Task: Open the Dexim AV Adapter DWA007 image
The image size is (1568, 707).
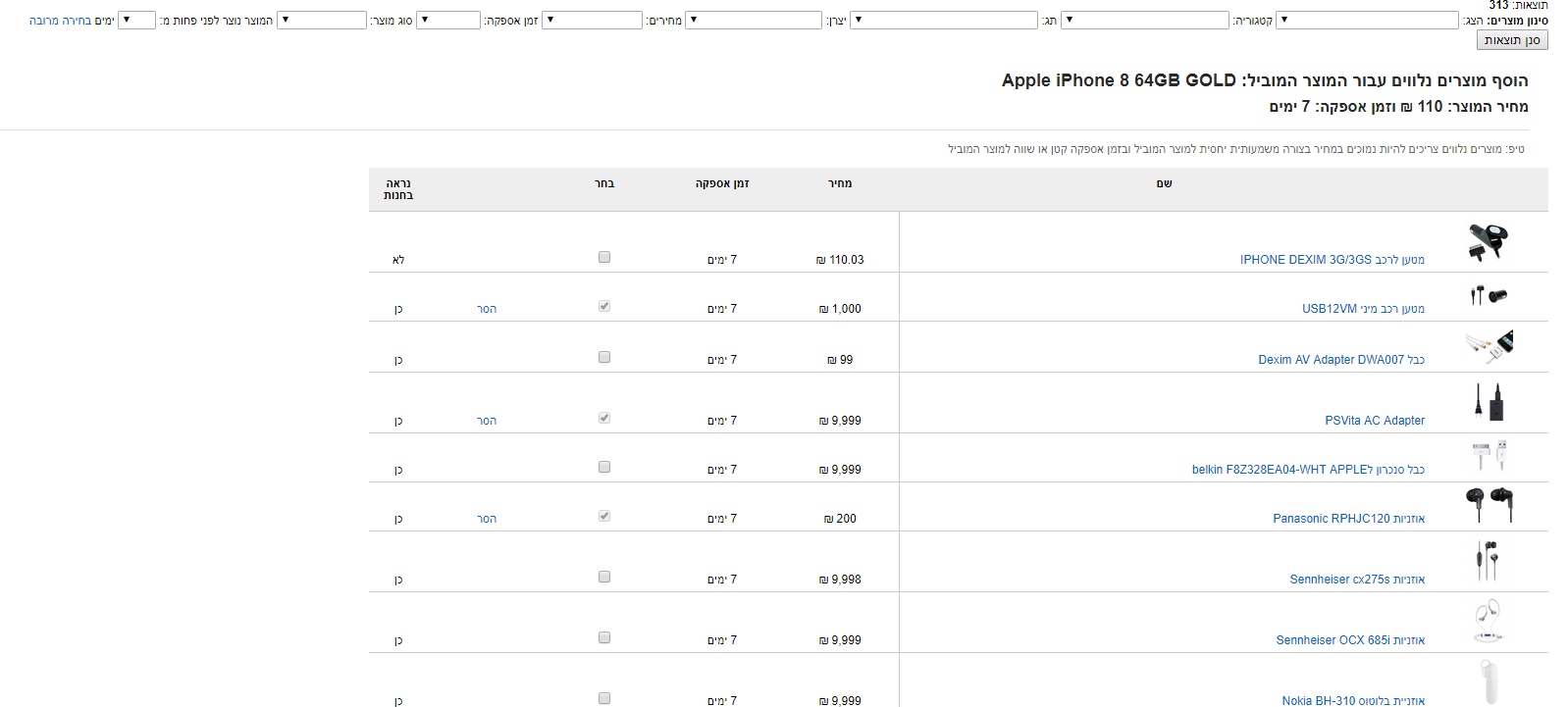Action: (1488, 345)
